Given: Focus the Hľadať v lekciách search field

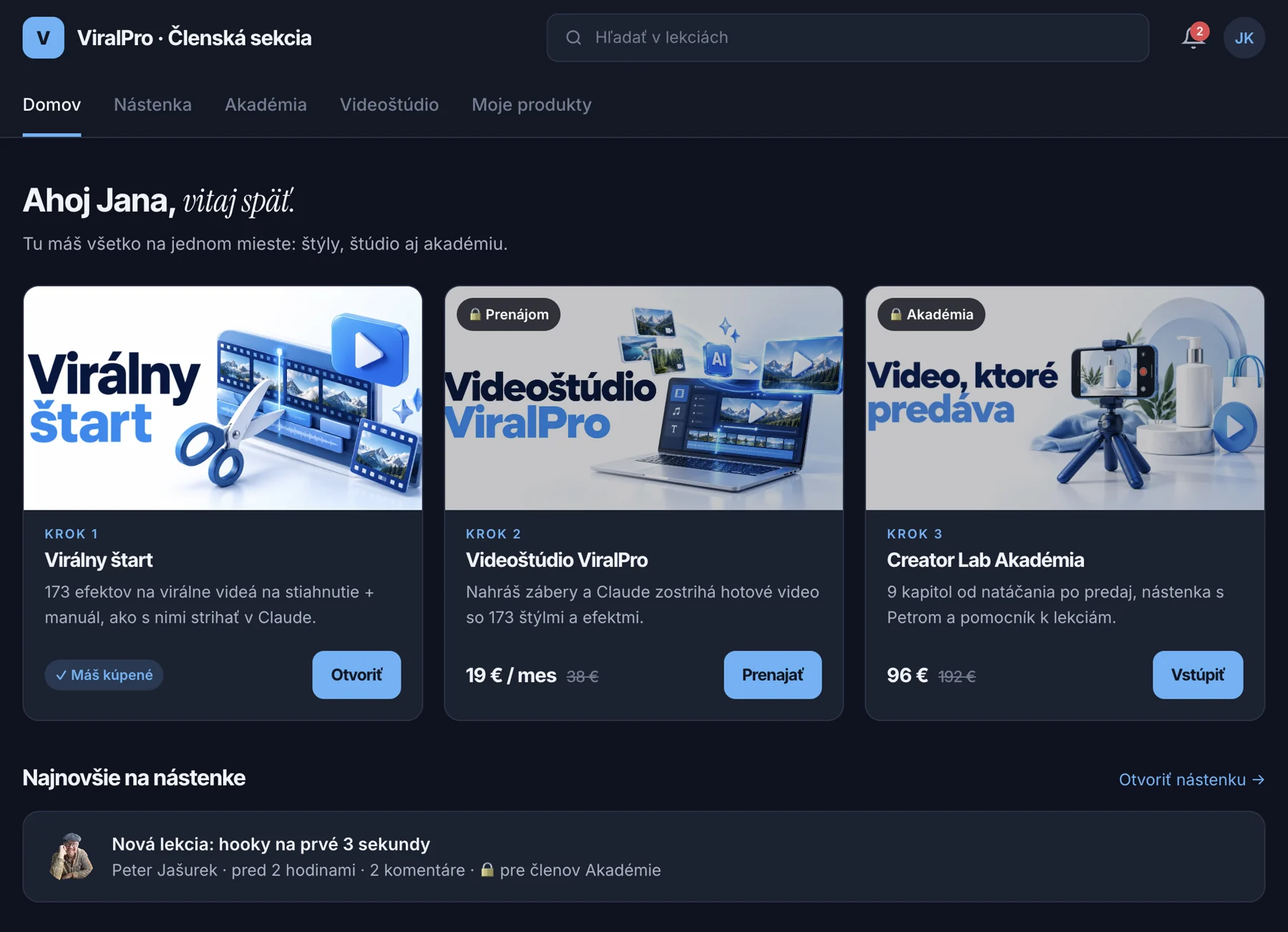Looking at the screenshot, I should point(848,37).
